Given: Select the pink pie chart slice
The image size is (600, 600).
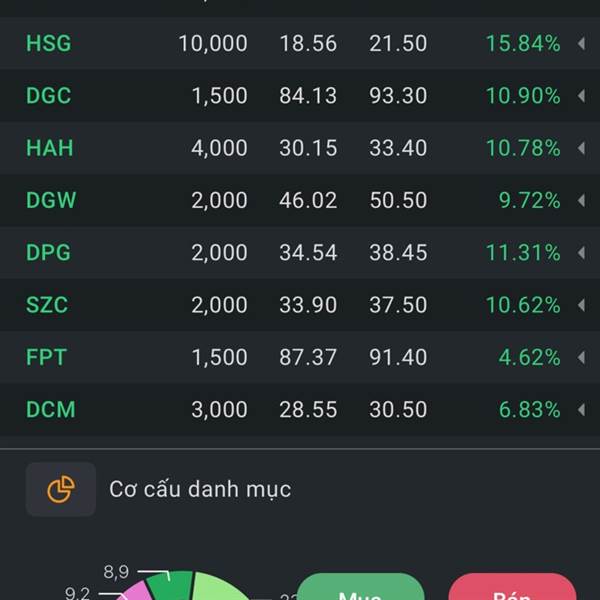Looking at the screenshot, I should coord(138,590).
